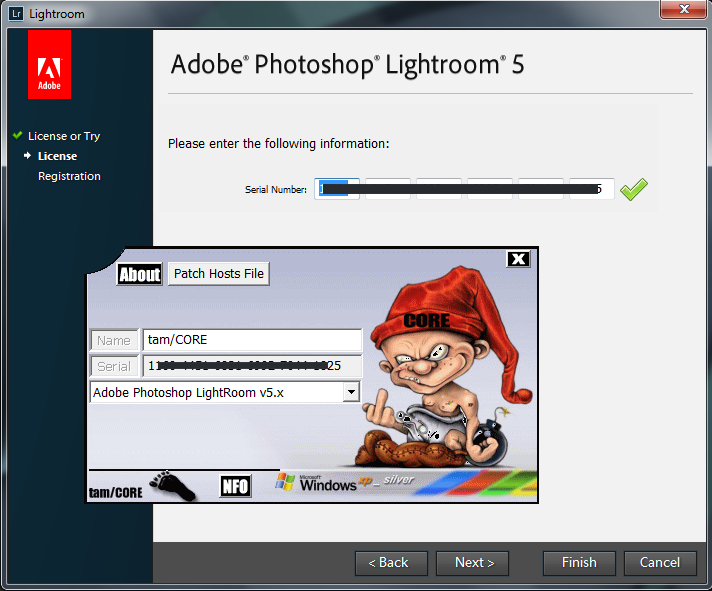Select the License or Try step
The width and height of the screenshot is (712, 591).
point(64,136)
